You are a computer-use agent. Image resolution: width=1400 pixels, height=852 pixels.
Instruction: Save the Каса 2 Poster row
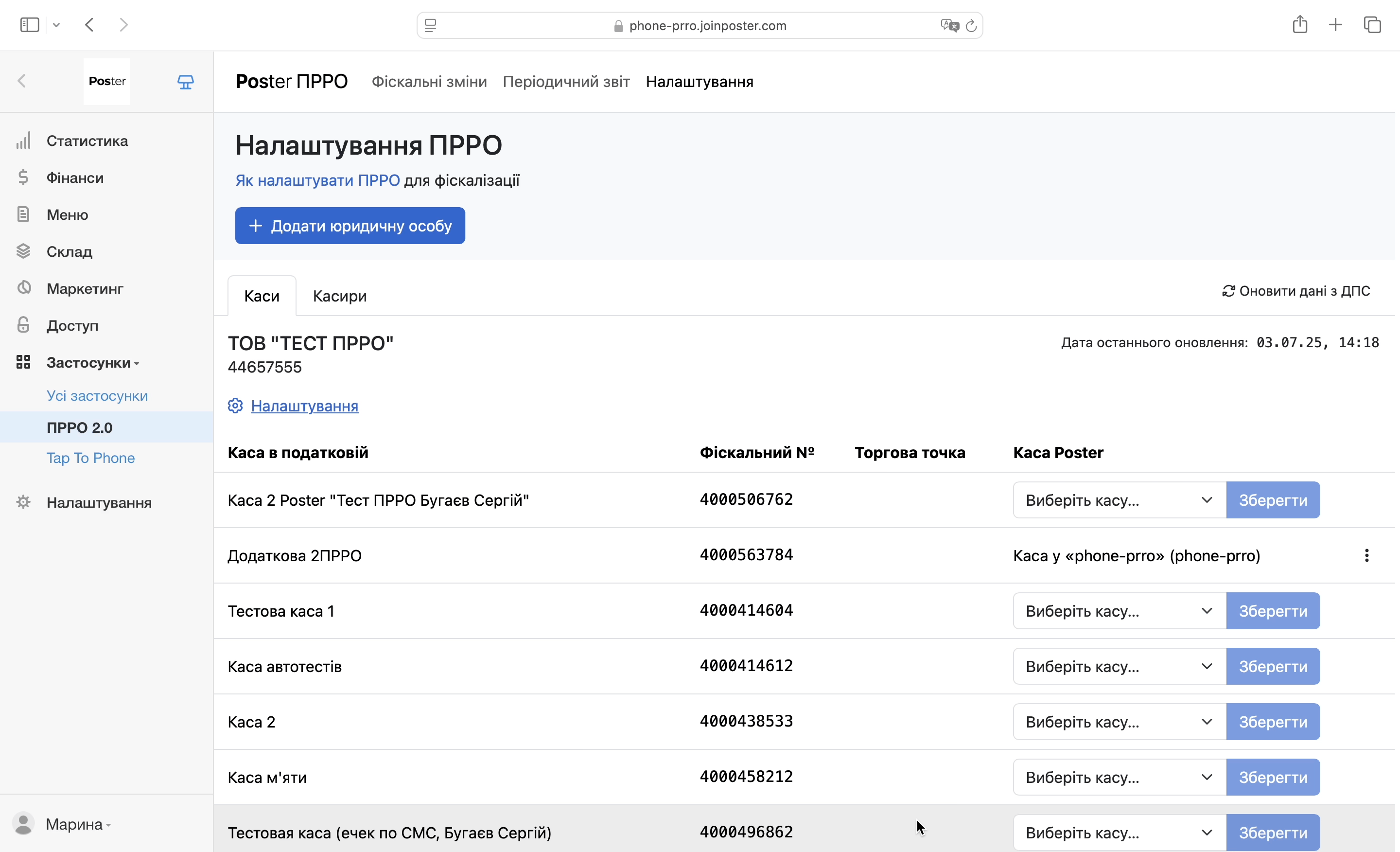[1273, 500]
